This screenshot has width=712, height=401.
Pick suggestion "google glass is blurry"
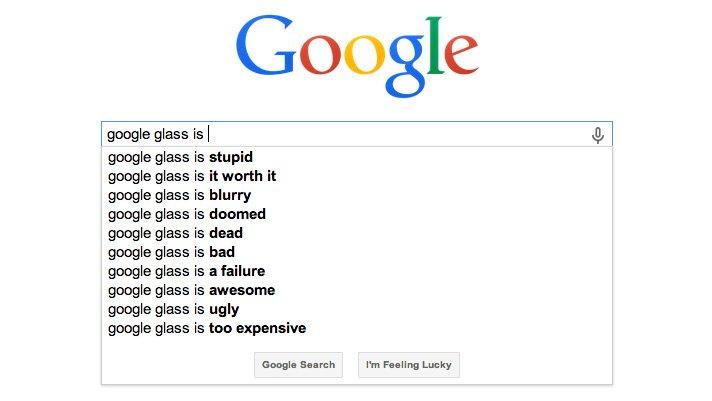click(x=357, y=195)
